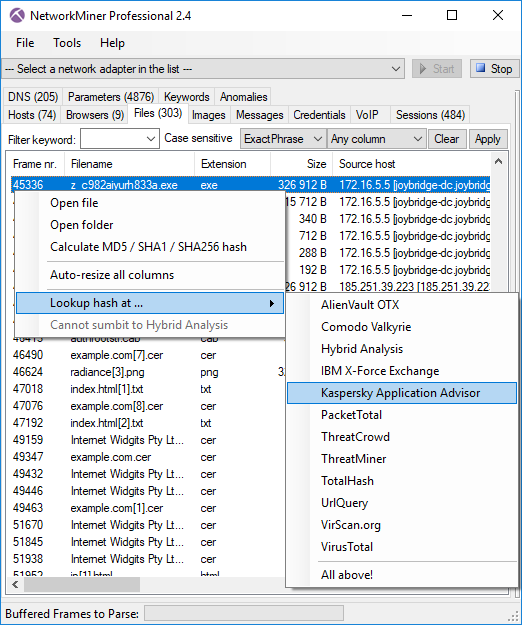Choose Open folder from context menu

point(150,225)
